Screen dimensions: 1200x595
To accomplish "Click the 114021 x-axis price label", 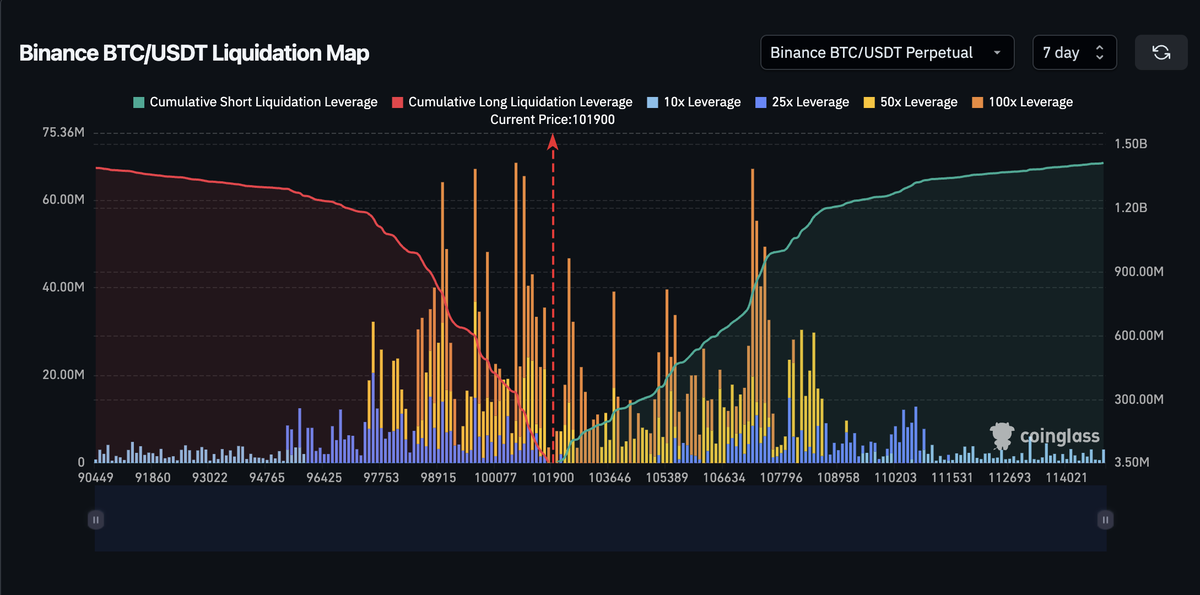I will click(x=1065, y=478).
